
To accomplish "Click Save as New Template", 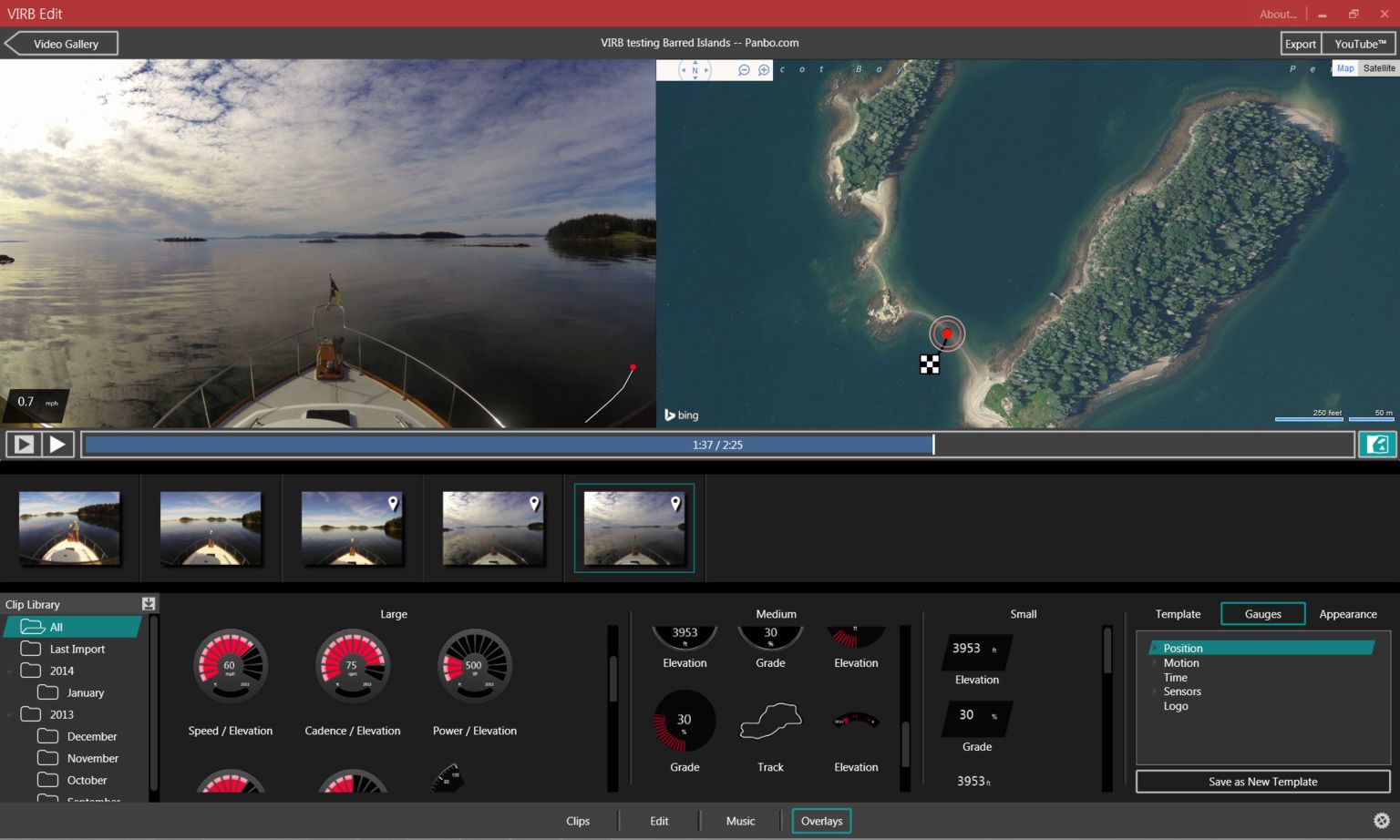I will [1262, 782].
